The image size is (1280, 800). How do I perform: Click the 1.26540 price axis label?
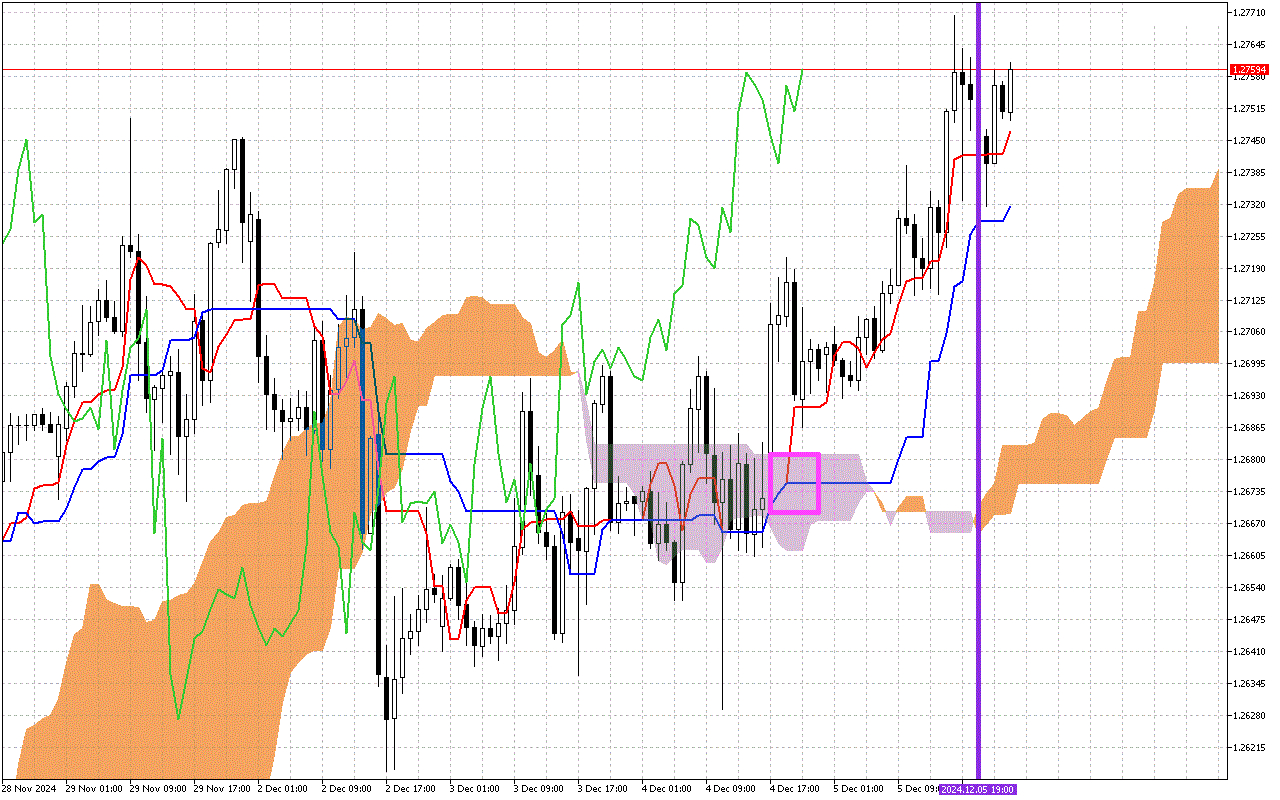[x=1249, y=588]
